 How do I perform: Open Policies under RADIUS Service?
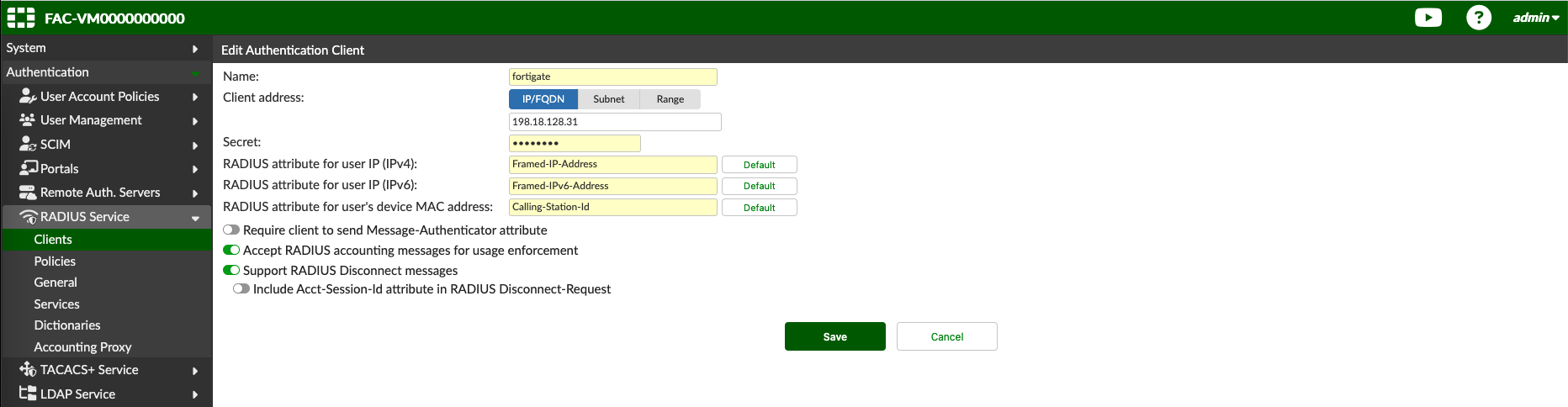click(x=55, y=262)
